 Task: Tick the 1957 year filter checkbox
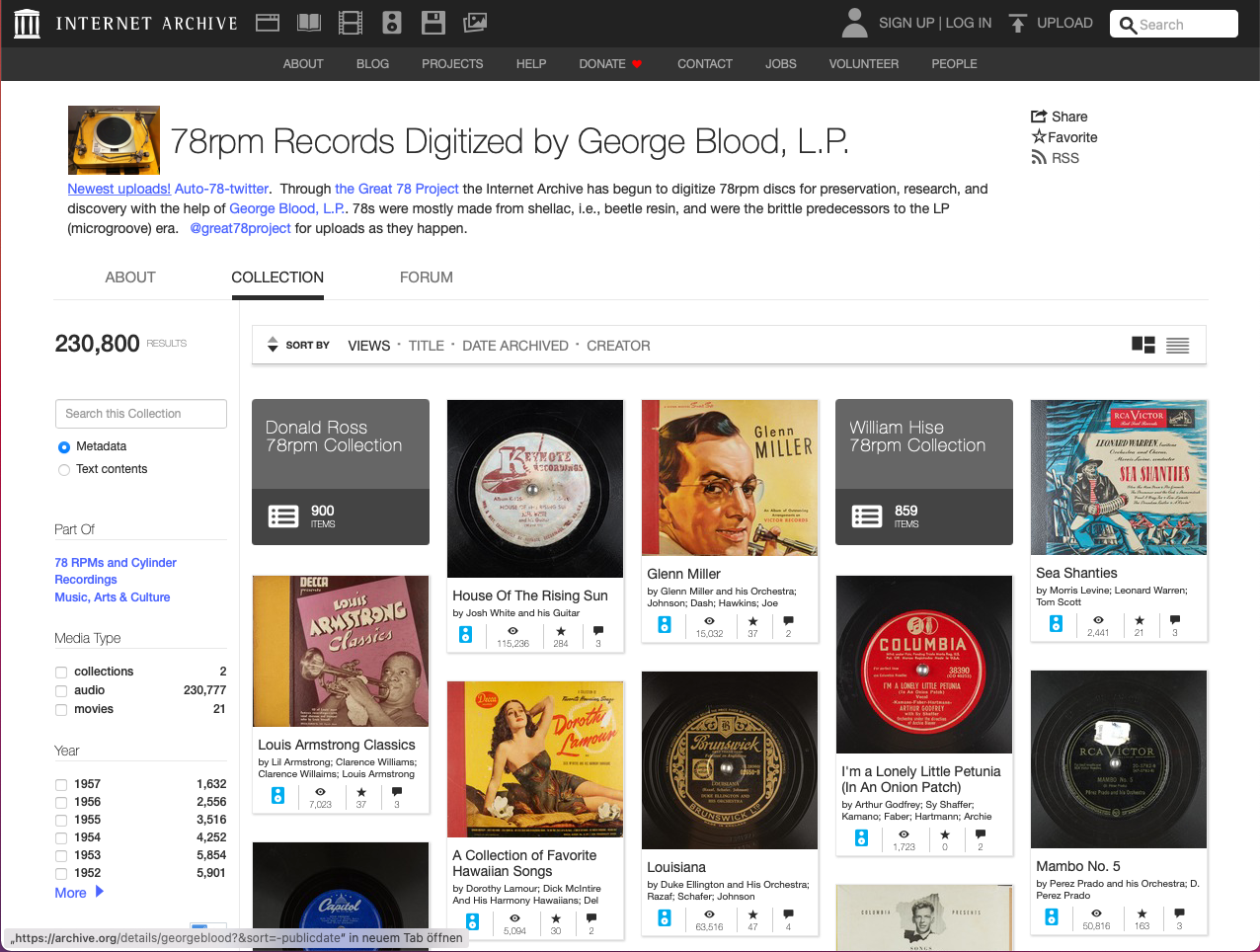[61, 785]
